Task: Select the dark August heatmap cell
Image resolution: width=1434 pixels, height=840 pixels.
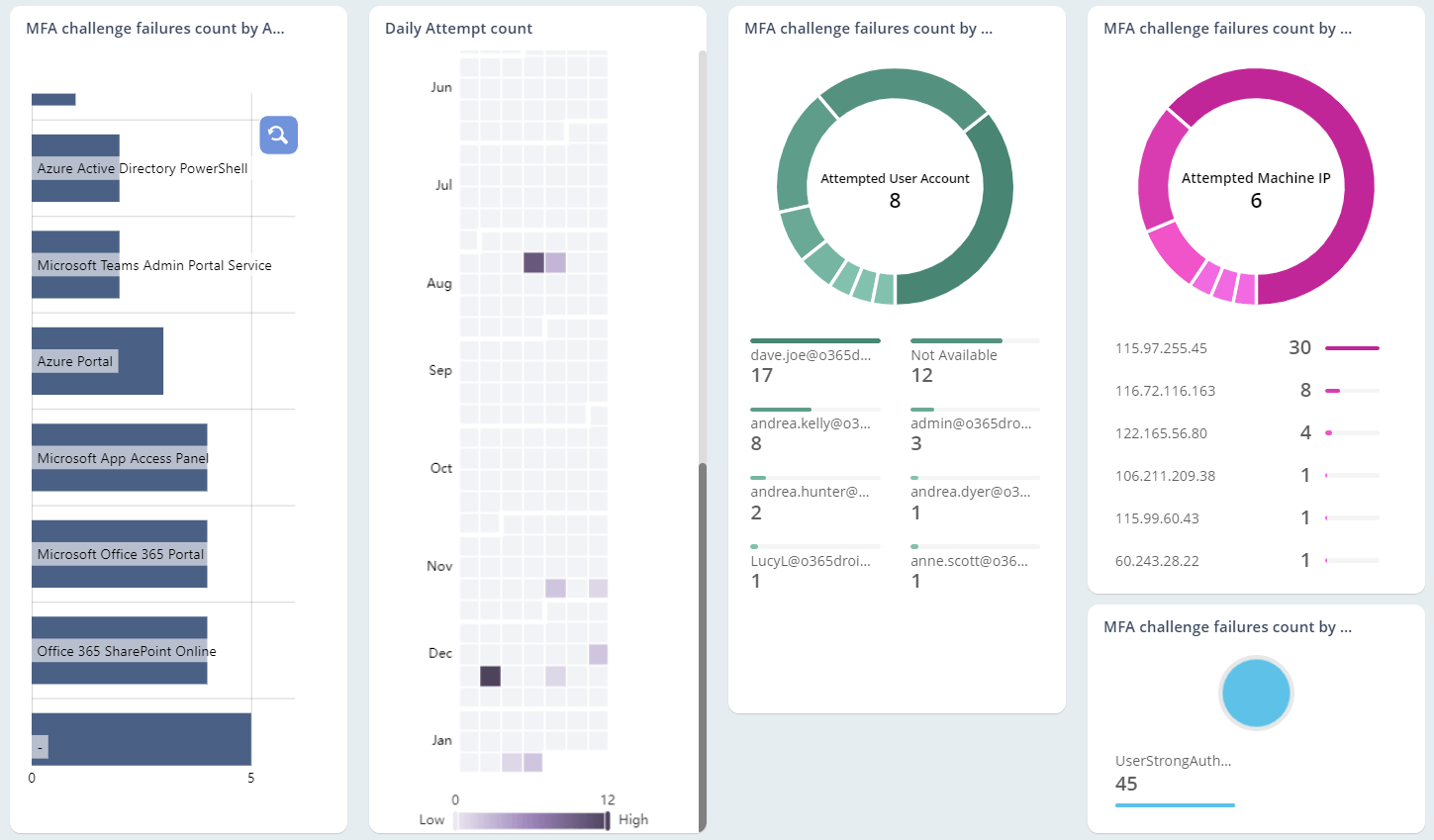Action: 532,261
